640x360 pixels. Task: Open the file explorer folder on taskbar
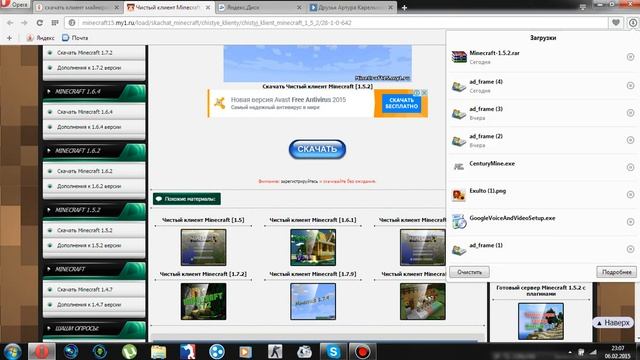tap(158, 351)
